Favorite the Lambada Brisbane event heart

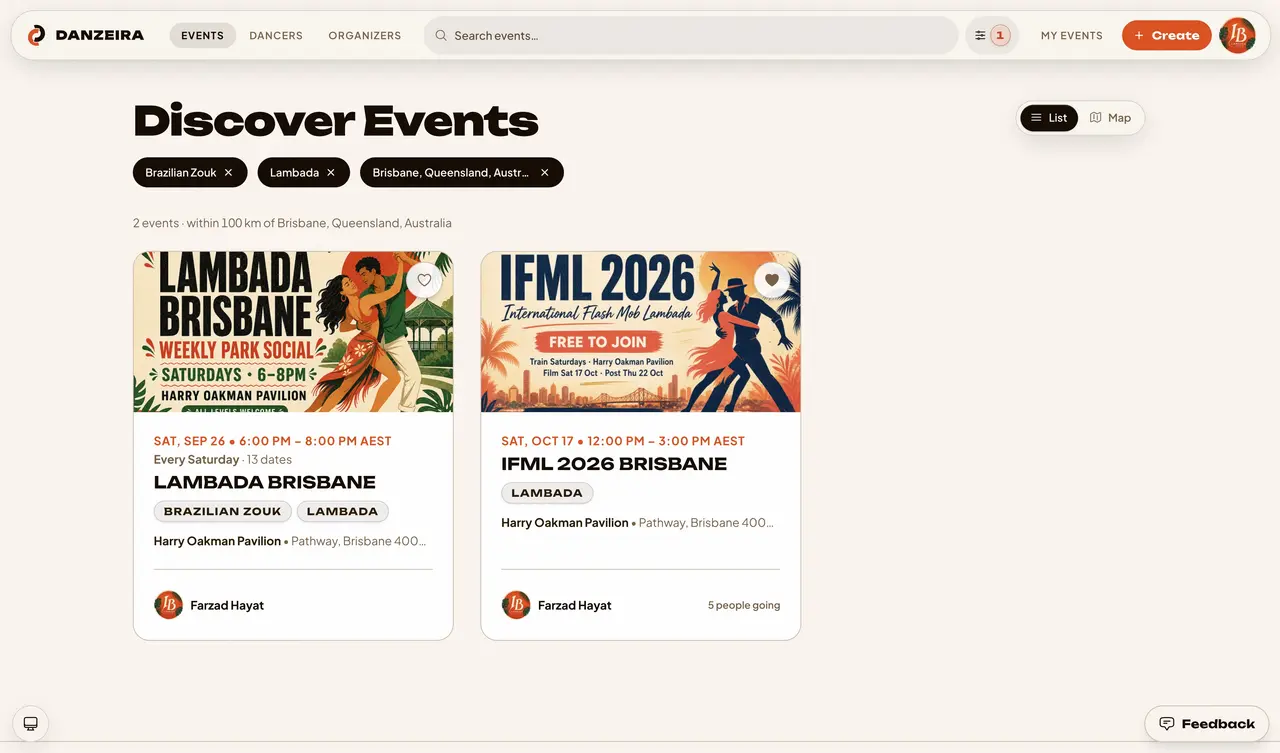click(x=424, y=280)
